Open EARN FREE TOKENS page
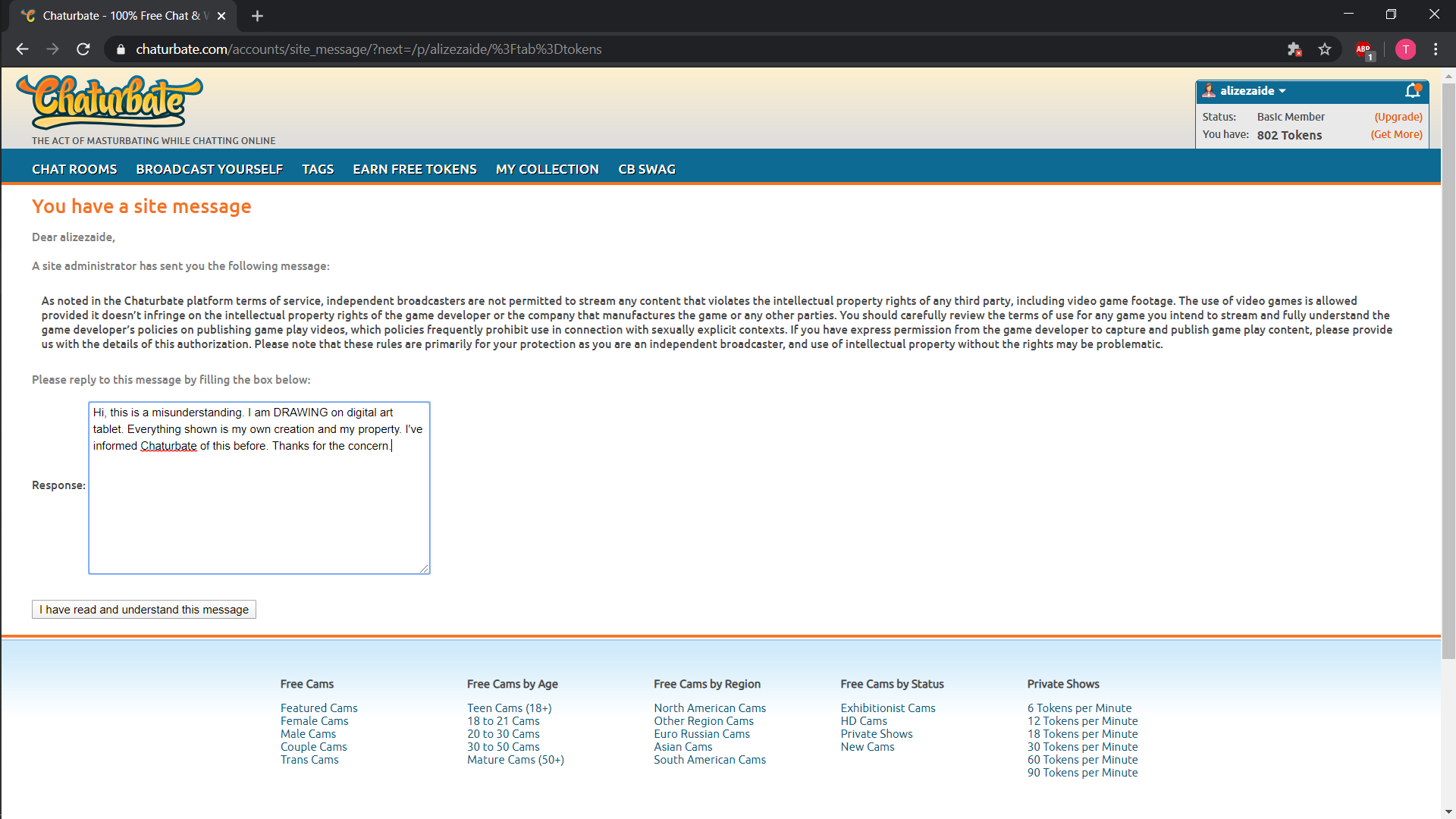Viewport: 1456px width, 819px height. coord(415,169)
